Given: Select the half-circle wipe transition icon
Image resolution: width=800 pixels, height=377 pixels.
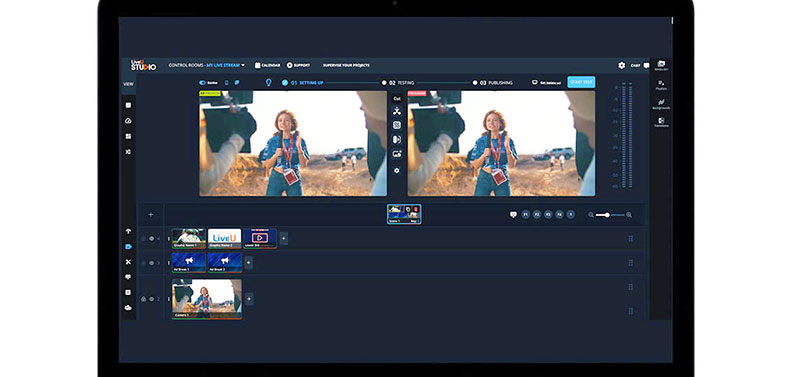Looking at the screenshot, I should [x=396, y=139].
